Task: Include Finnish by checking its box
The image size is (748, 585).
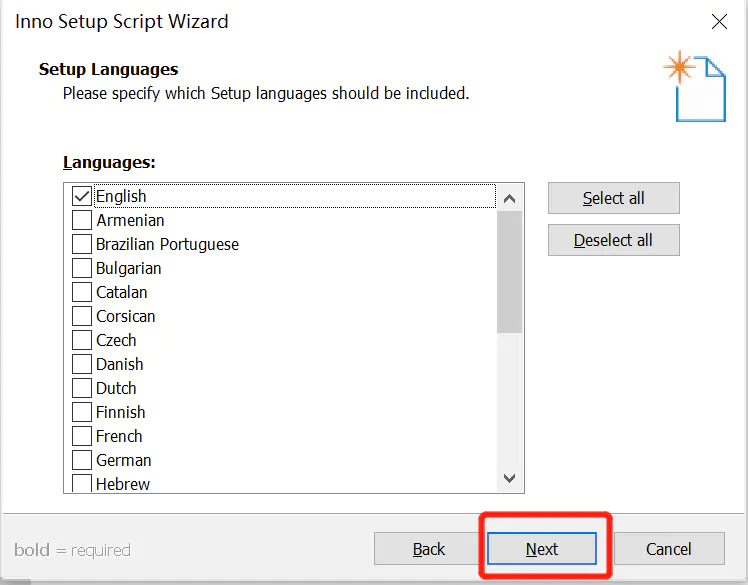Action: click(82, 412)
